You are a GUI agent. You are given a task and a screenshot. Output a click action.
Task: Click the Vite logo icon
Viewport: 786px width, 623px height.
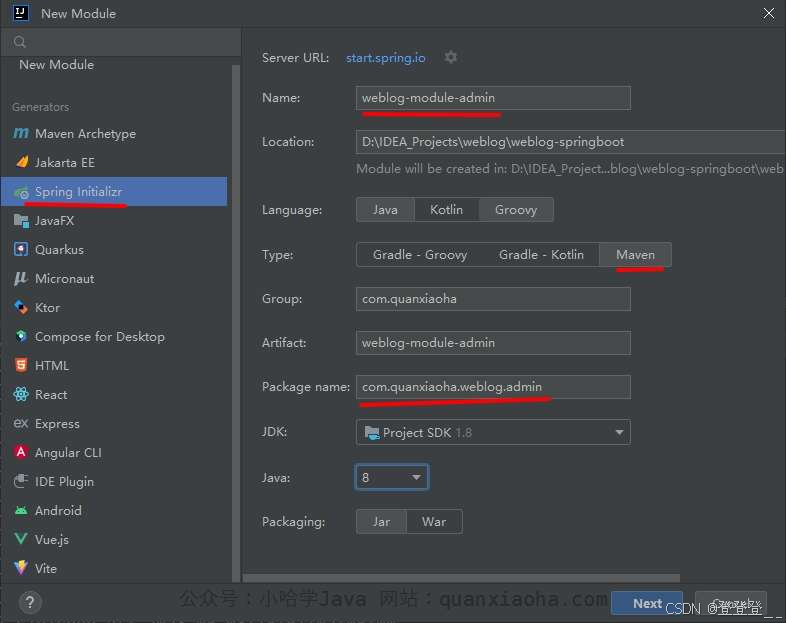(x=21, y=568)
